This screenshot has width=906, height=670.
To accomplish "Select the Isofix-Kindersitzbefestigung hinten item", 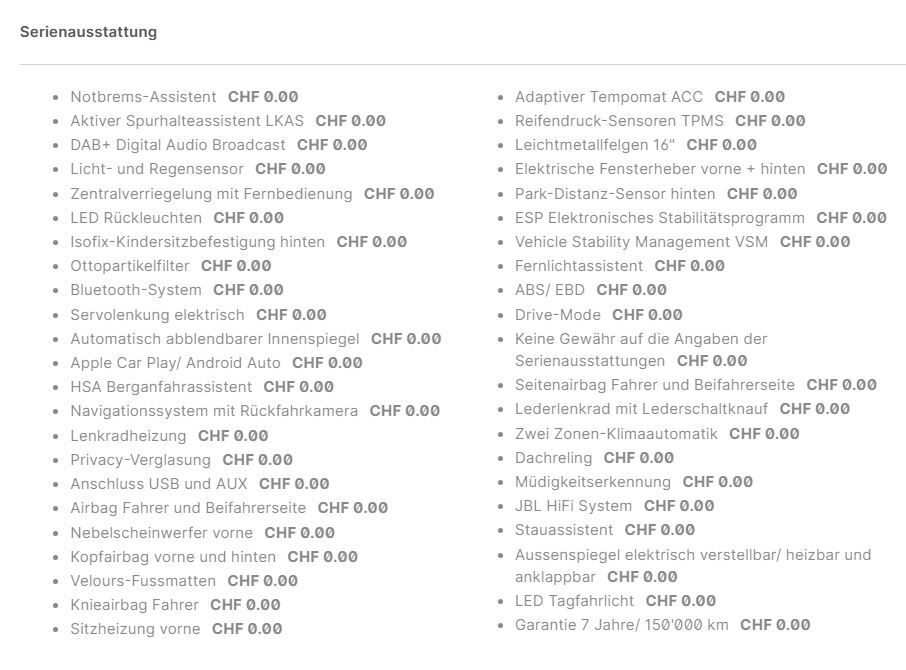I will 197,242.
